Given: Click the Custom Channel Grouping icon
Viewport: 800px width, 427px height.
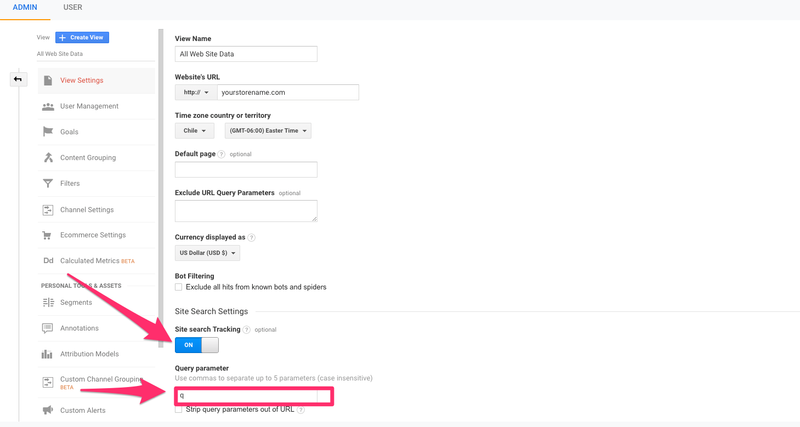Looking at the screenshot, I should click(x=48, y=382).
